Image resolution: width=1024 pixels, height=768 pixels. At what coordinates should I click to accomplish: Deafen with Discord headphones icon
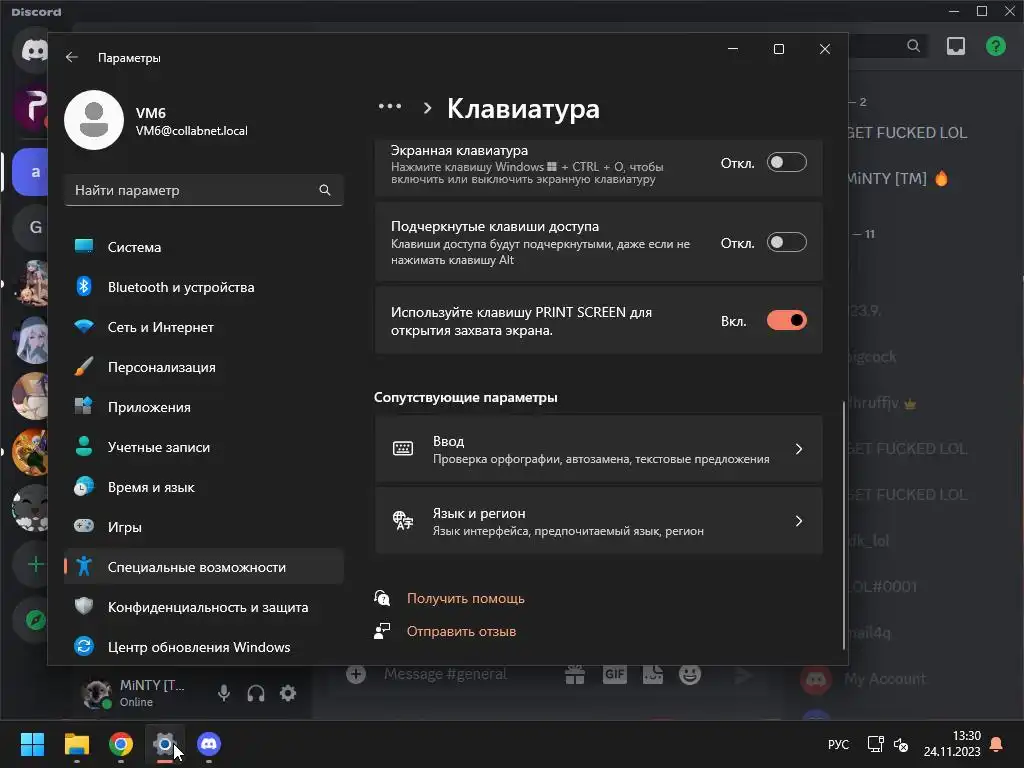point(256,694)
